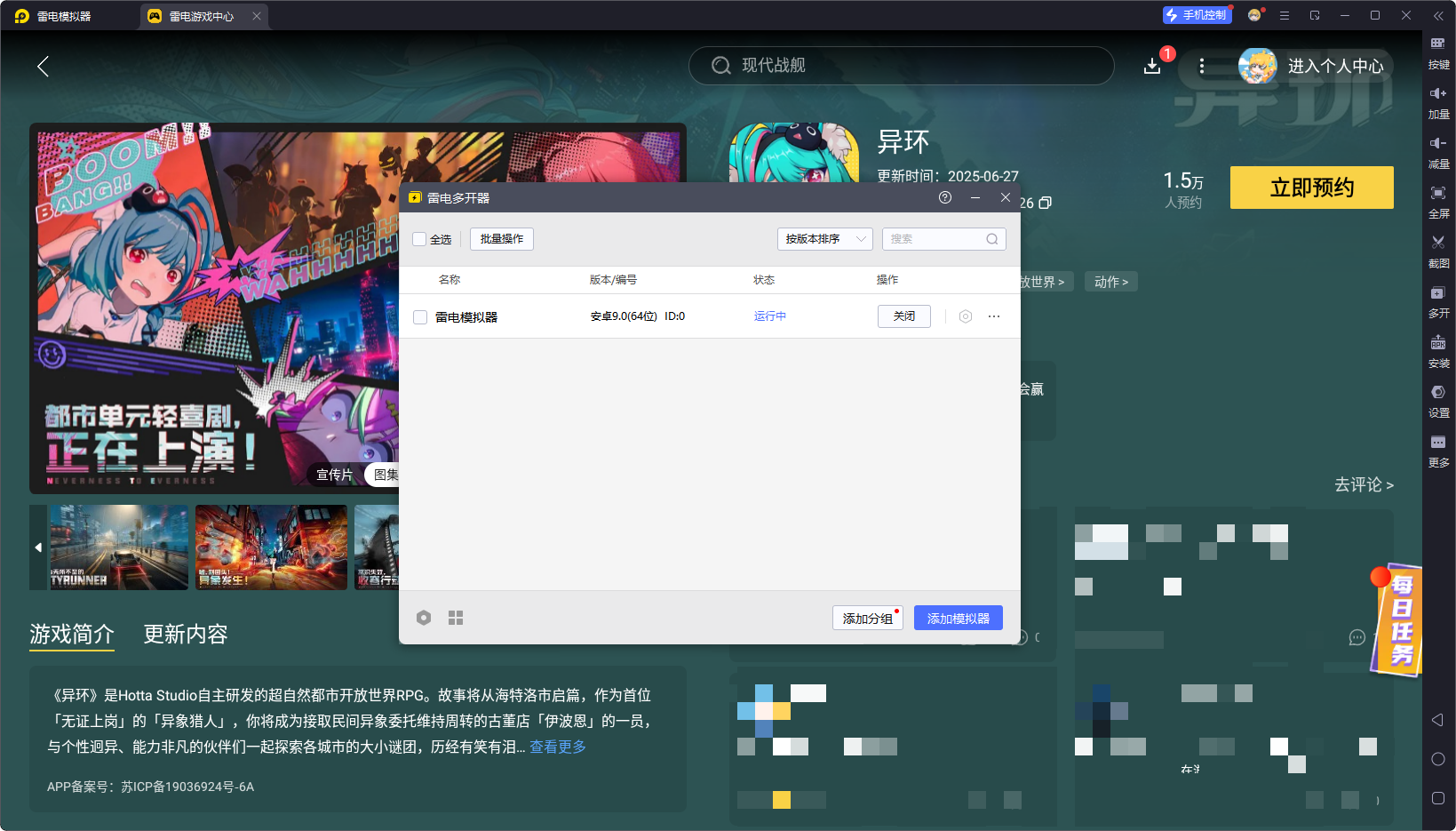Check the 雷电模拟器 row checkbox

point(420,317)
